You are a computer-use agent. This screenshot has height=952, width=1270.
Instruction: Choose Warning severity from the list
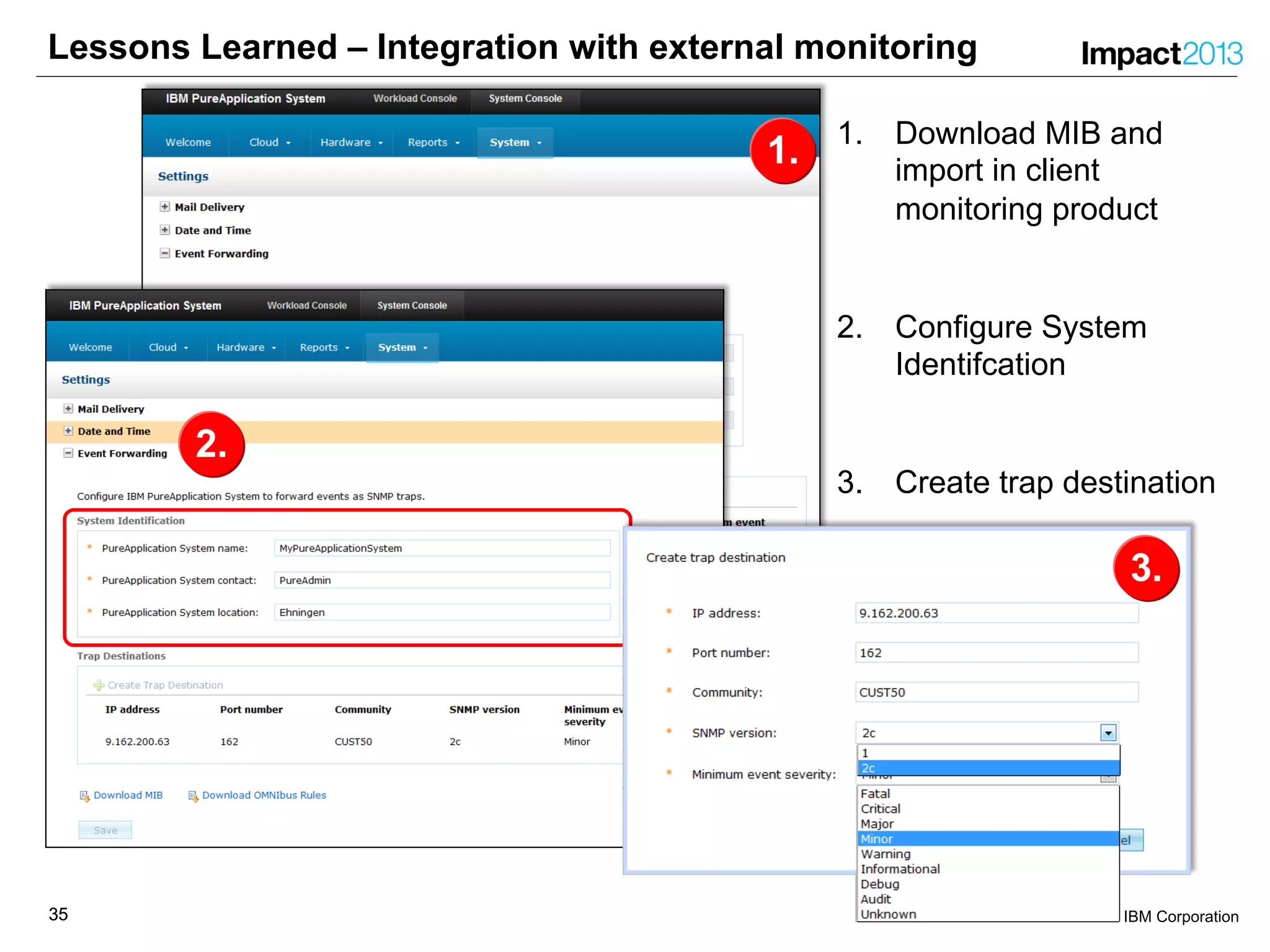pos(988,854)
